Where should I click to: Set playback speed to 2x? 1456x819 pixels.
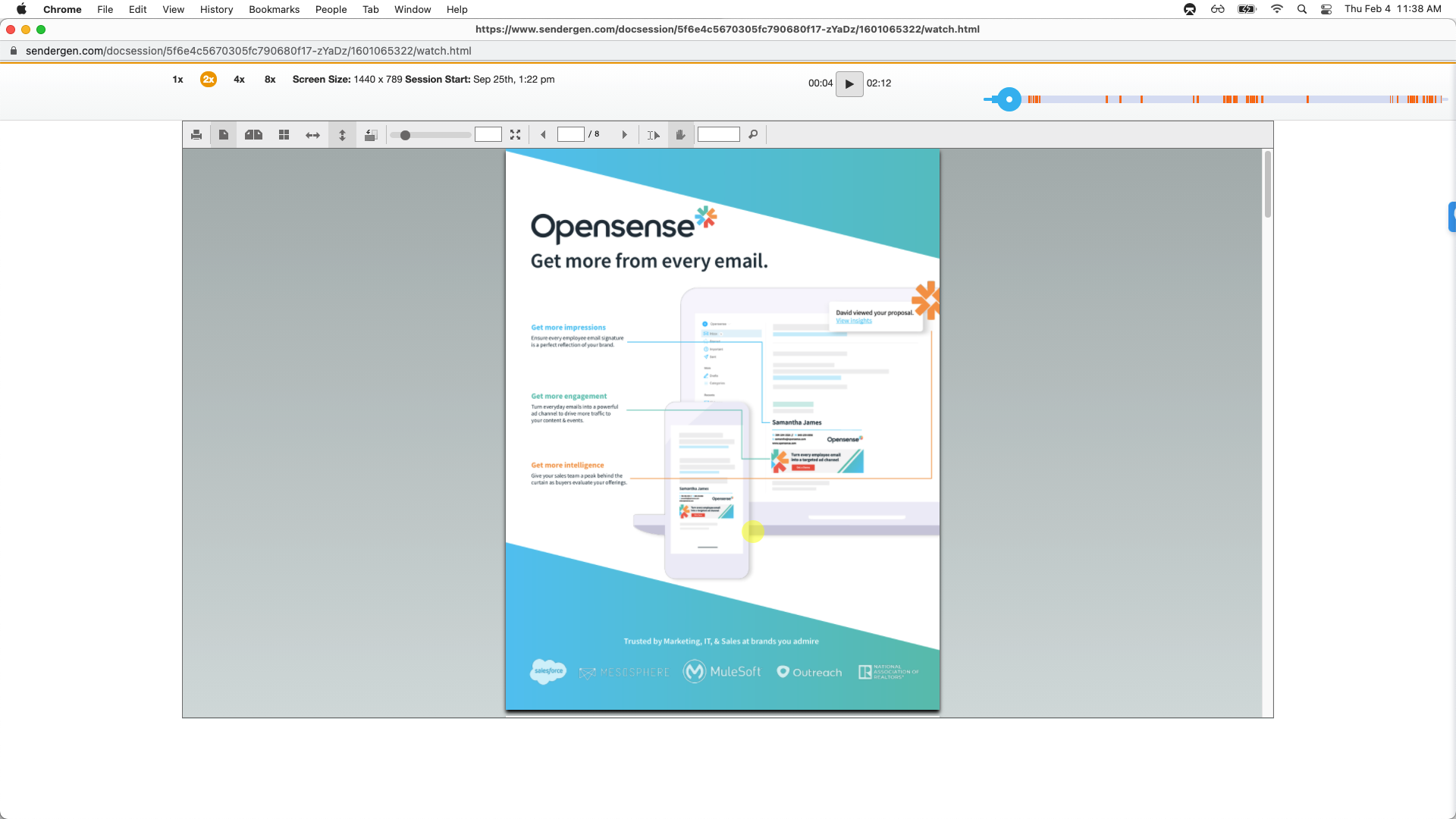pos(209,80)
